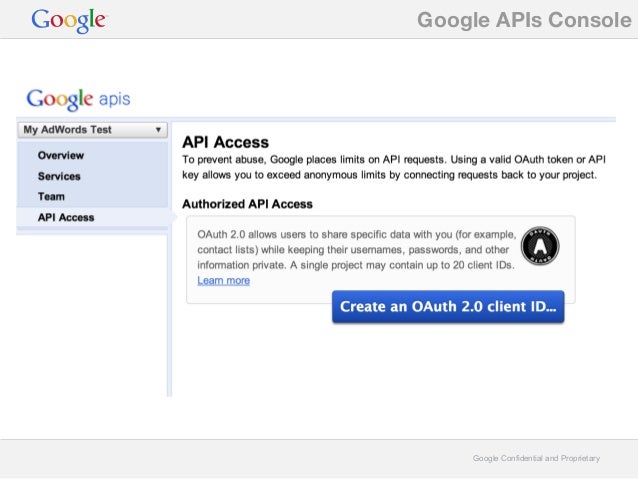This screenshot has height=479, width=638.
Task: Click the 'To prevent abuse' description paragraph
Action: pyautogui.click(x=394, y=167)
